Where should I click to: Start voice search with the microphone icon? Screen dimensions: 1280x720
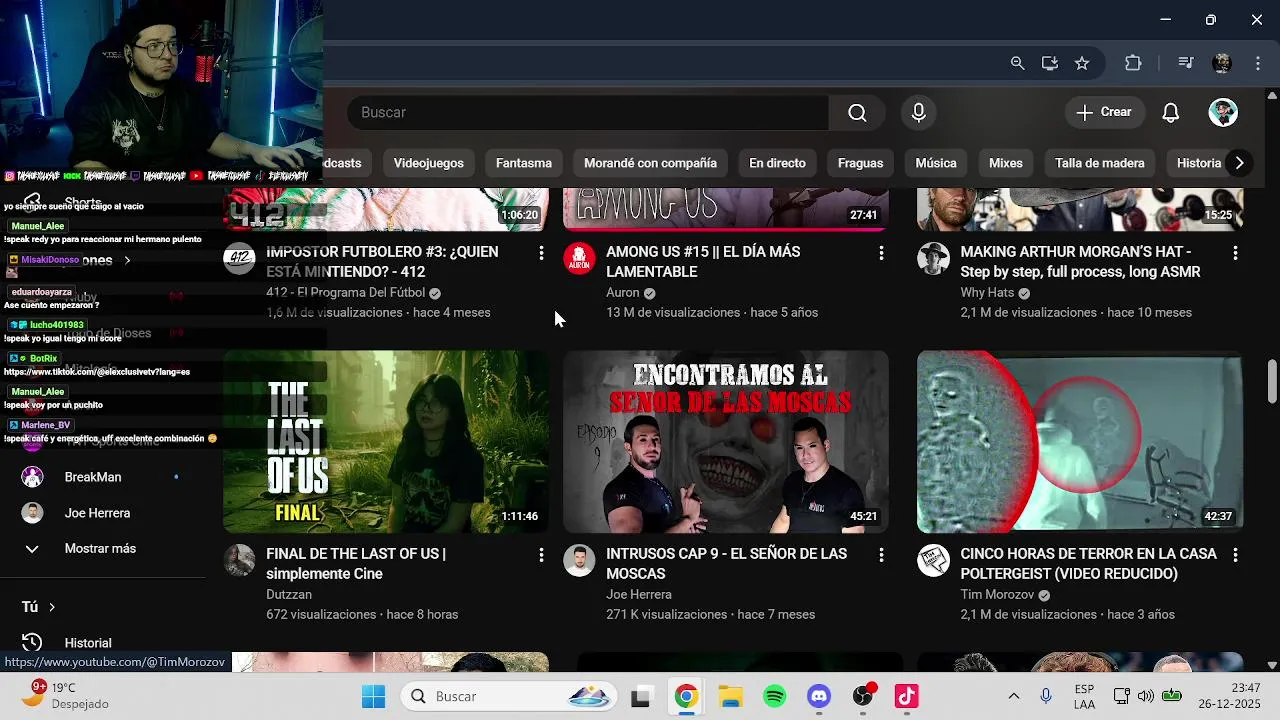pyautogui.click(x=918, y=113)
